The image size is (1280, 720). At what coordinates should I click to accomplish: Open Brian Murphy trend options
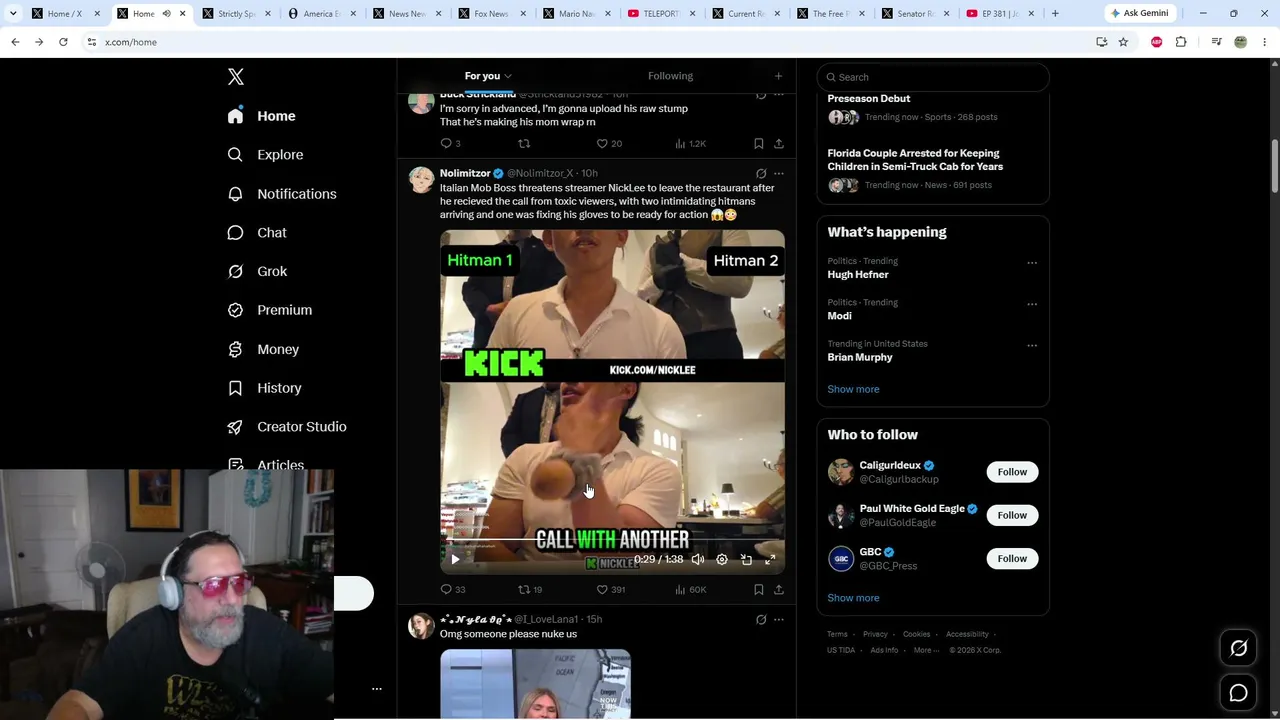coord(1032,346)
